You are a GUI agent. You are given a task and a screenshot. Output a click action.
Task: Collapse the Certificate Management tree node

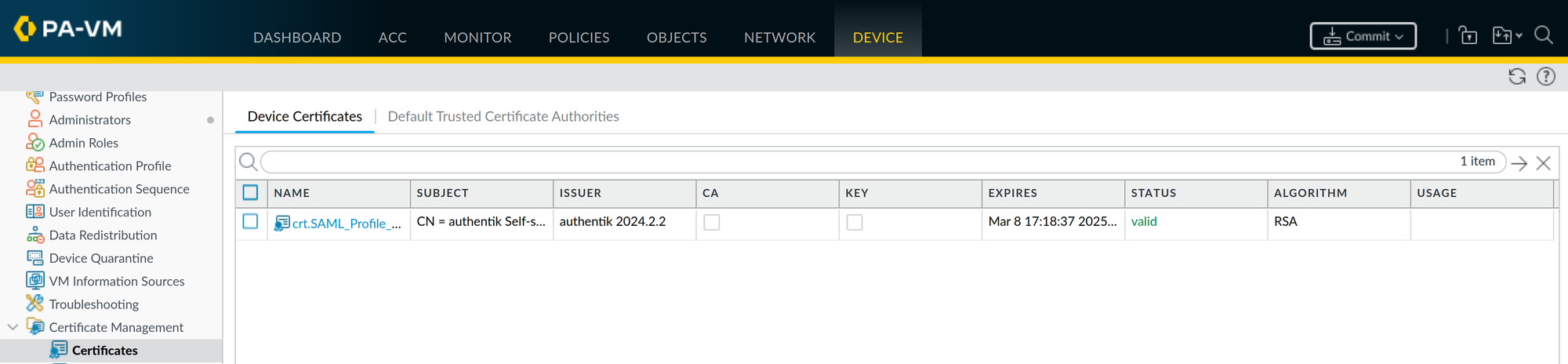[x=13, y=327]
